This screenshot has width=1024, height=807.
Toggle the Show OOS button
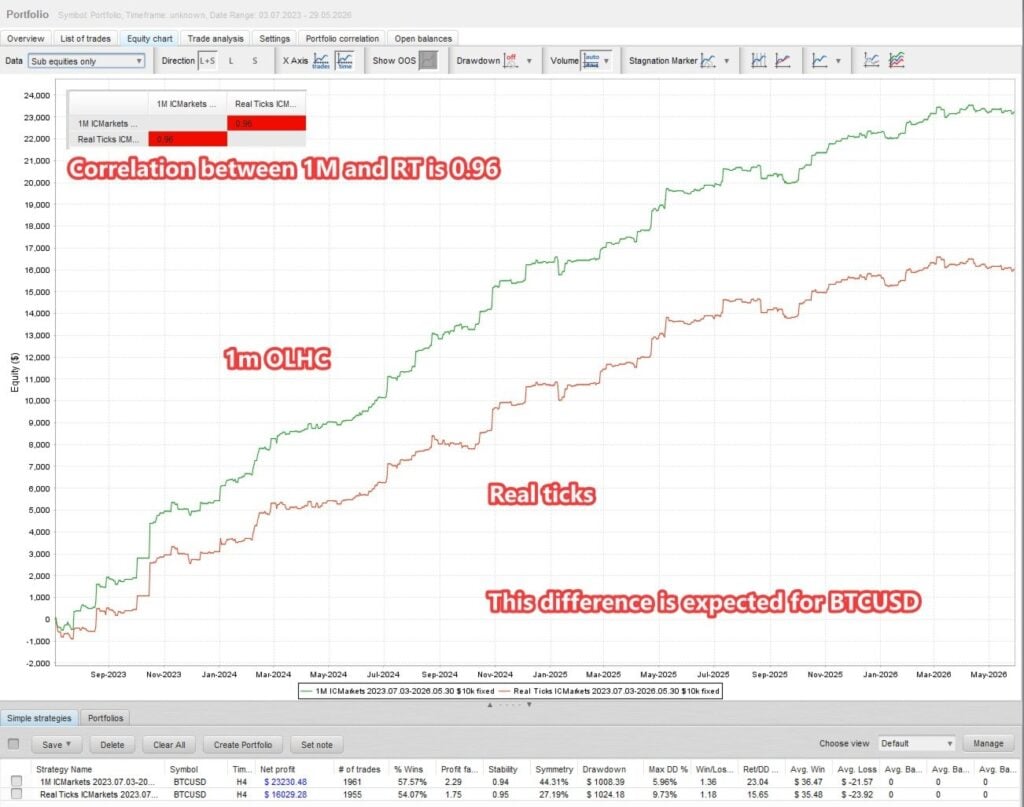428,61
